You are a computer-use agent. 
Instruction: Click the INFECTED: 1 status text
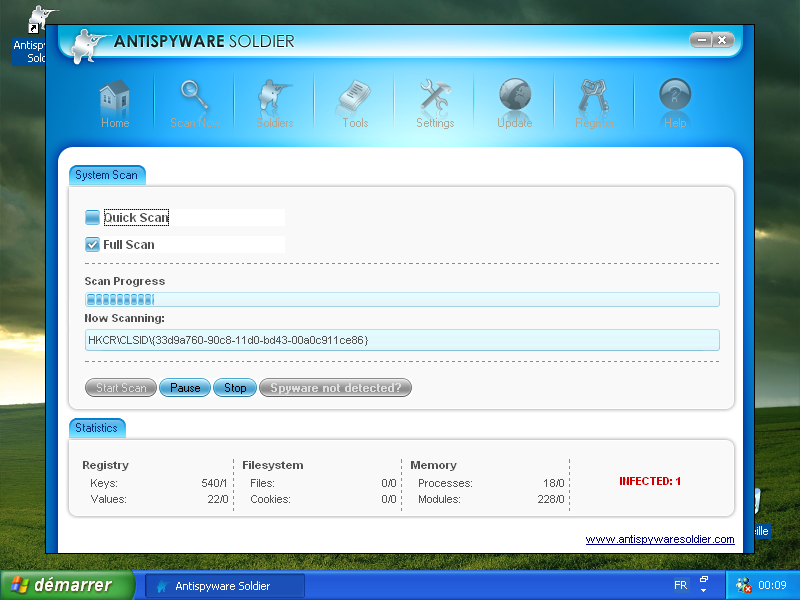[x=650, y=481]
